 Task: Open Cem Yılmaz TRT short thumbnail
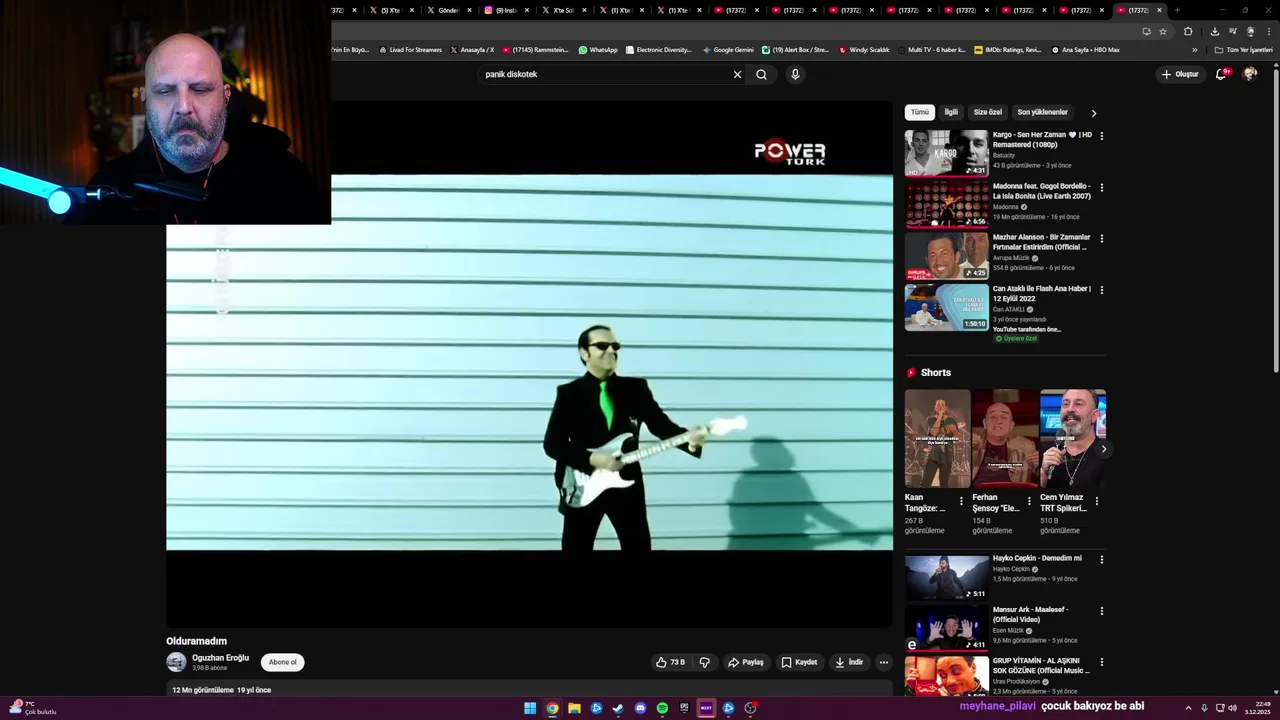(x=1073, y=438)
